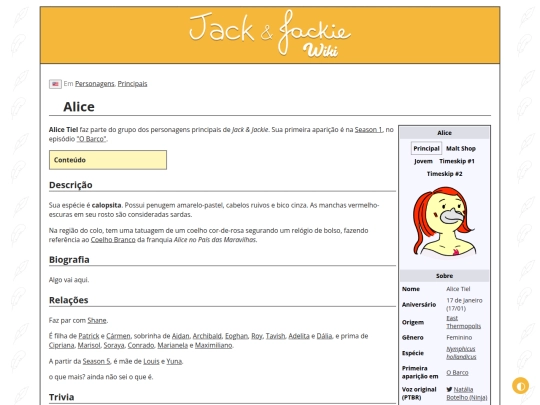Expand the Conteúdo table of contents
Viewport: 540px width, 405px height.
[x=108, y=160]
